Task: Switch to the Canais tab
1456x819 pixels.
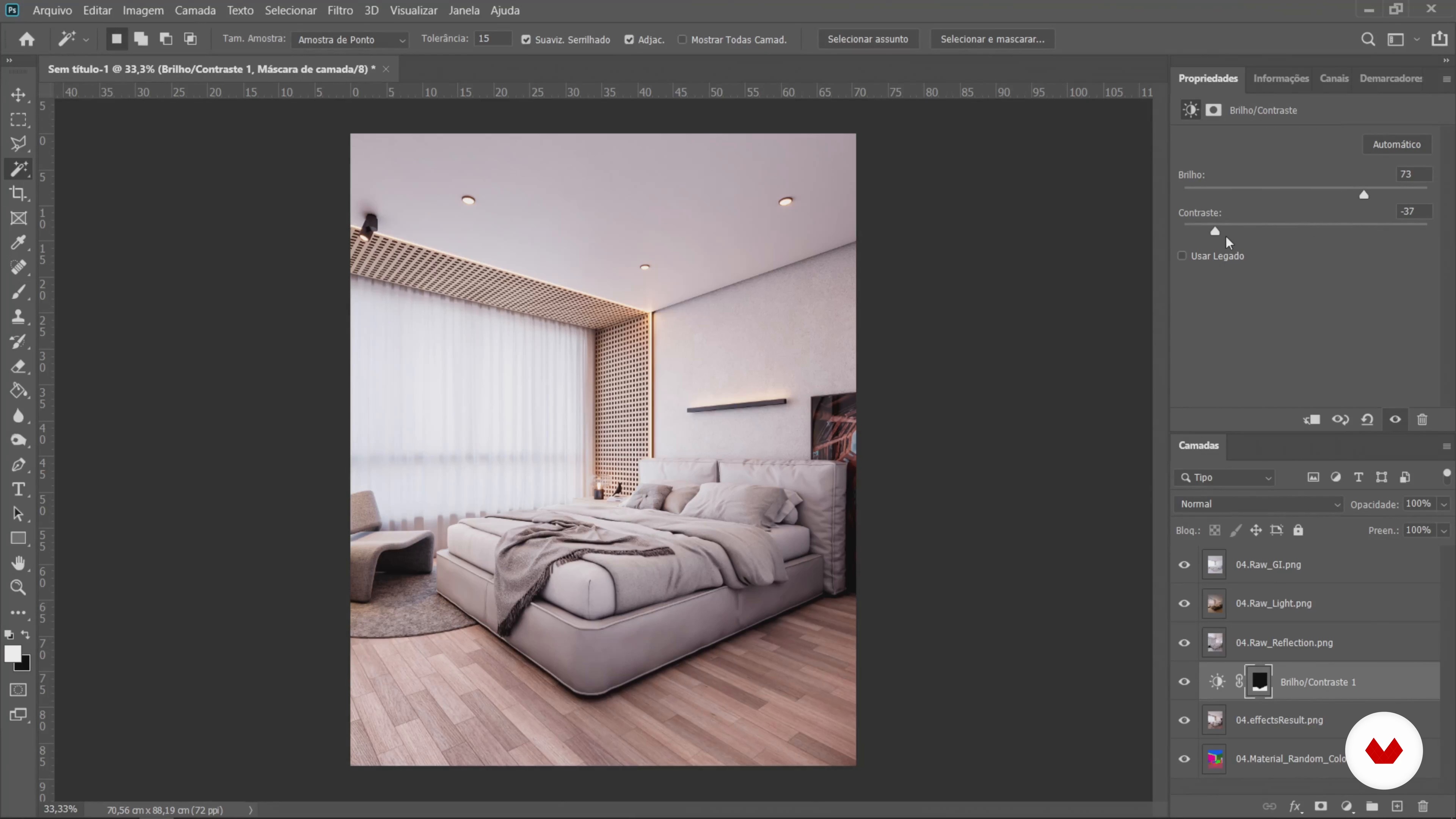Action: tap(1334, 78)
